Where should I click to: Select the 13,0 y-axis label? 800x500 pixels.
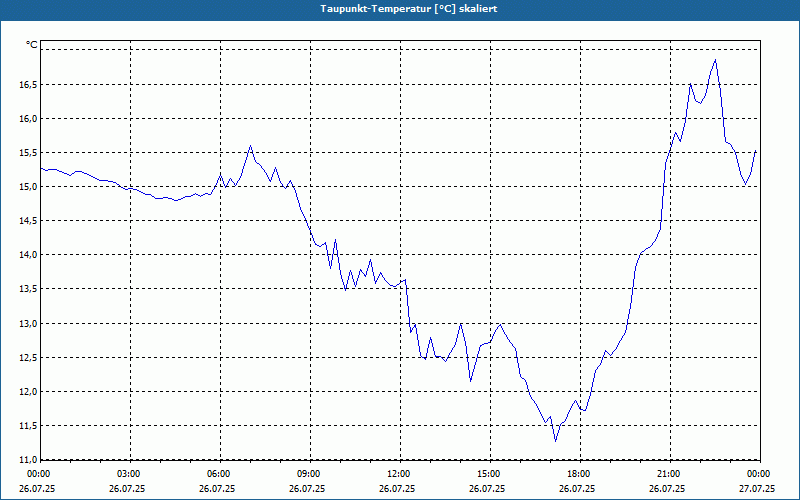pyautogui.click(x=29, y=323)
